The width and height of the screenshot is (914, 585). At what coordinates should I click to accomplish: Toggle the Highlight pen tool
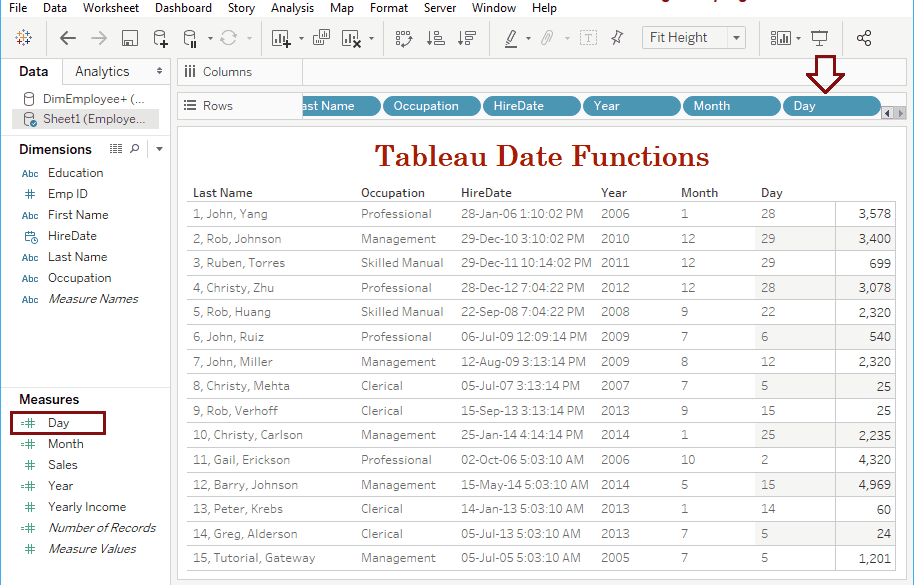click(511, 38)
